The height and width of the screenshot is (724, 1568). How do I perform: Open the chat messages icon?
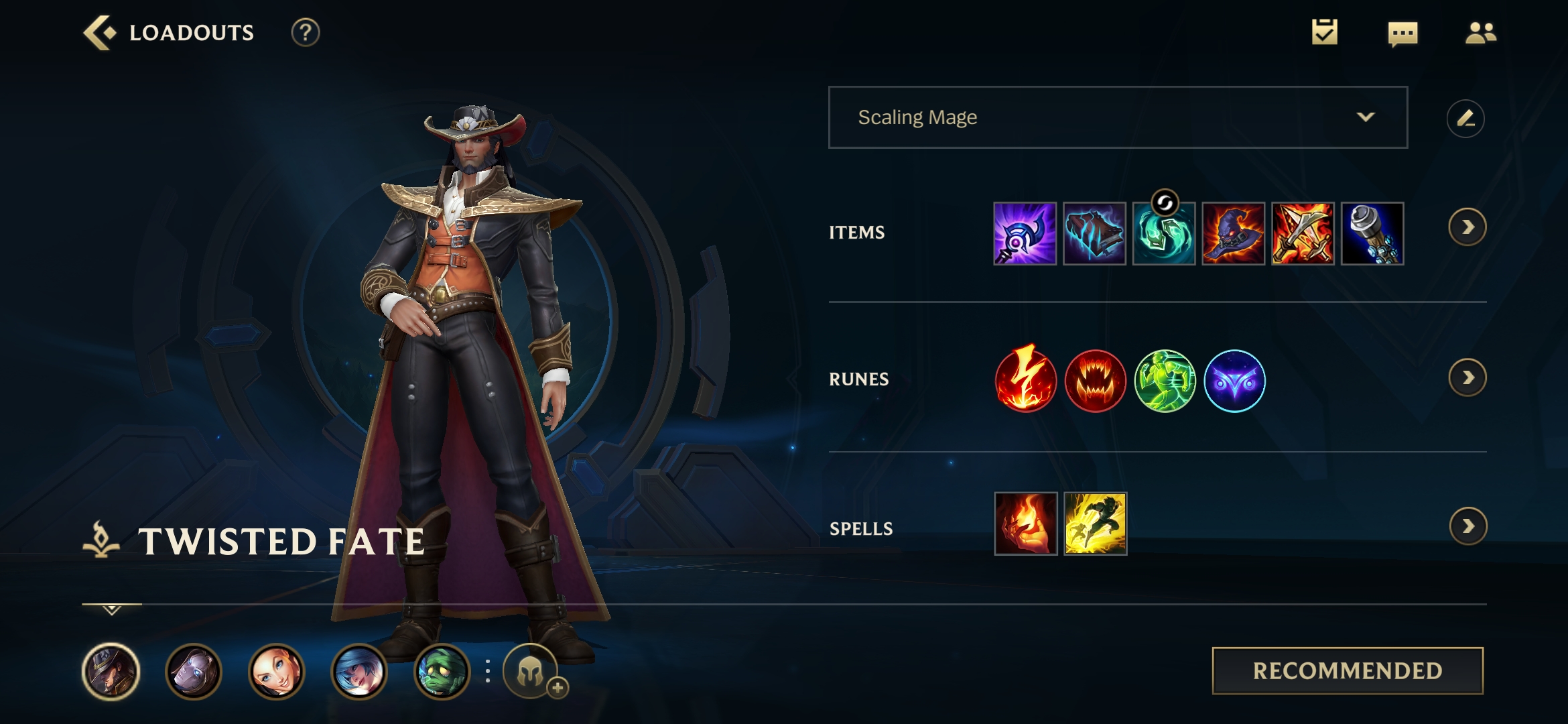pos(1402,34)
